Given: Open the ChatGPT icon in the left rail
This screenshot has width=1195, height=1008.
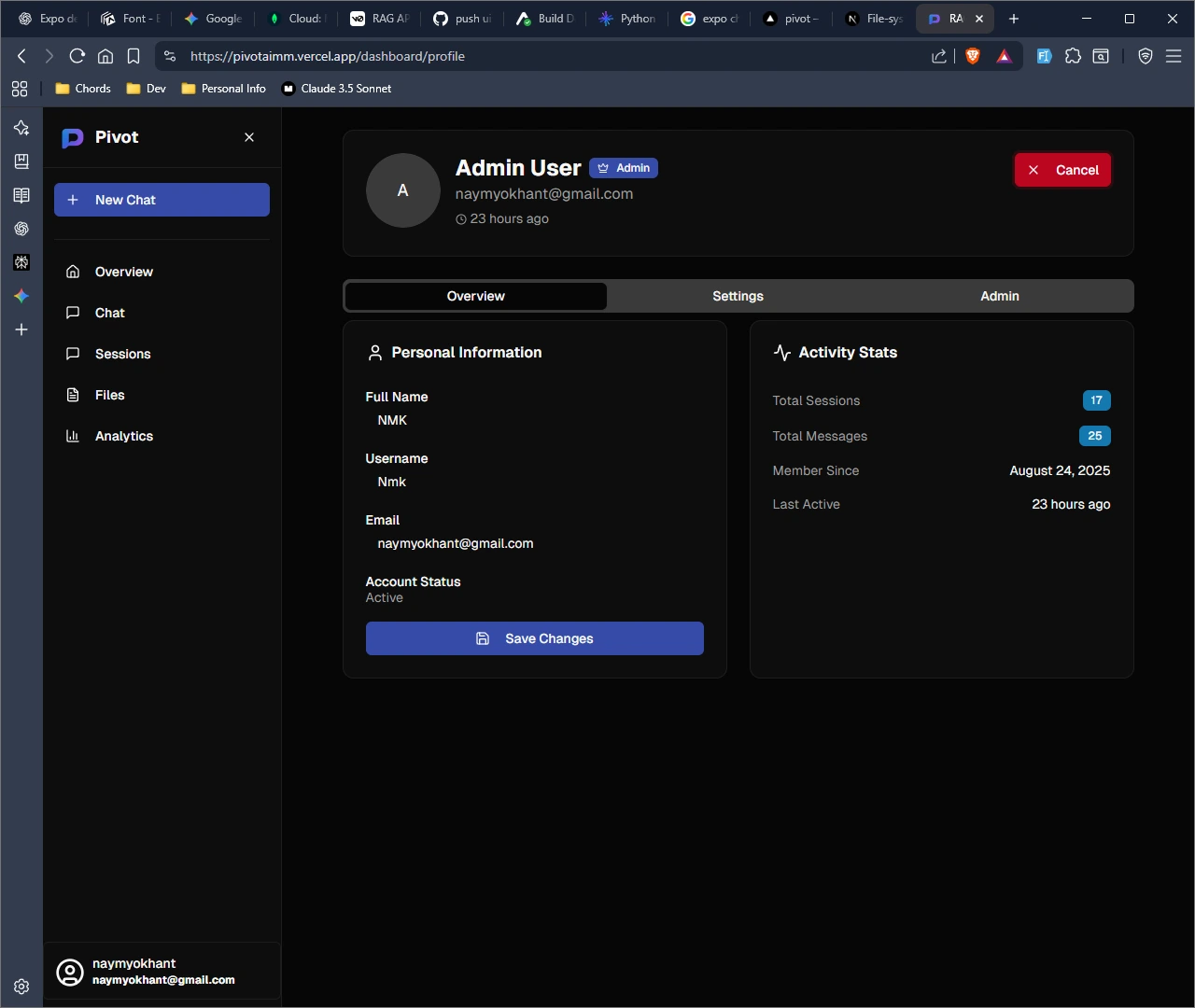Looking at the screenshot, I should (x=21, y=229).
